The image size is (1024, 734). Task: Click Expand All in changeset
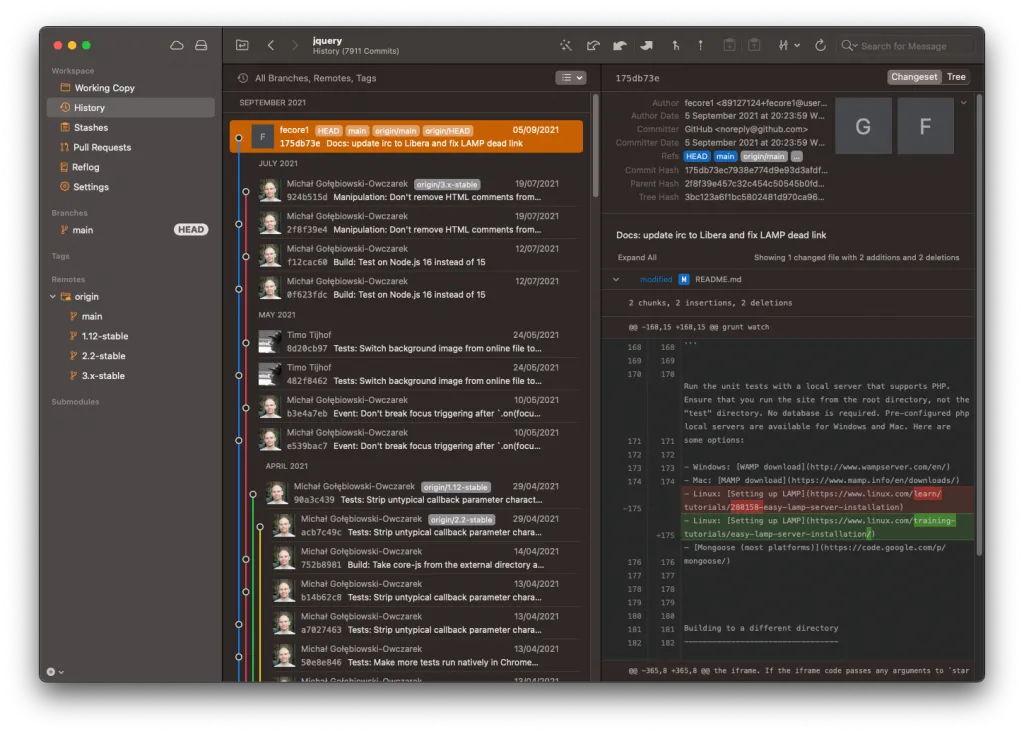coord(637,257)
